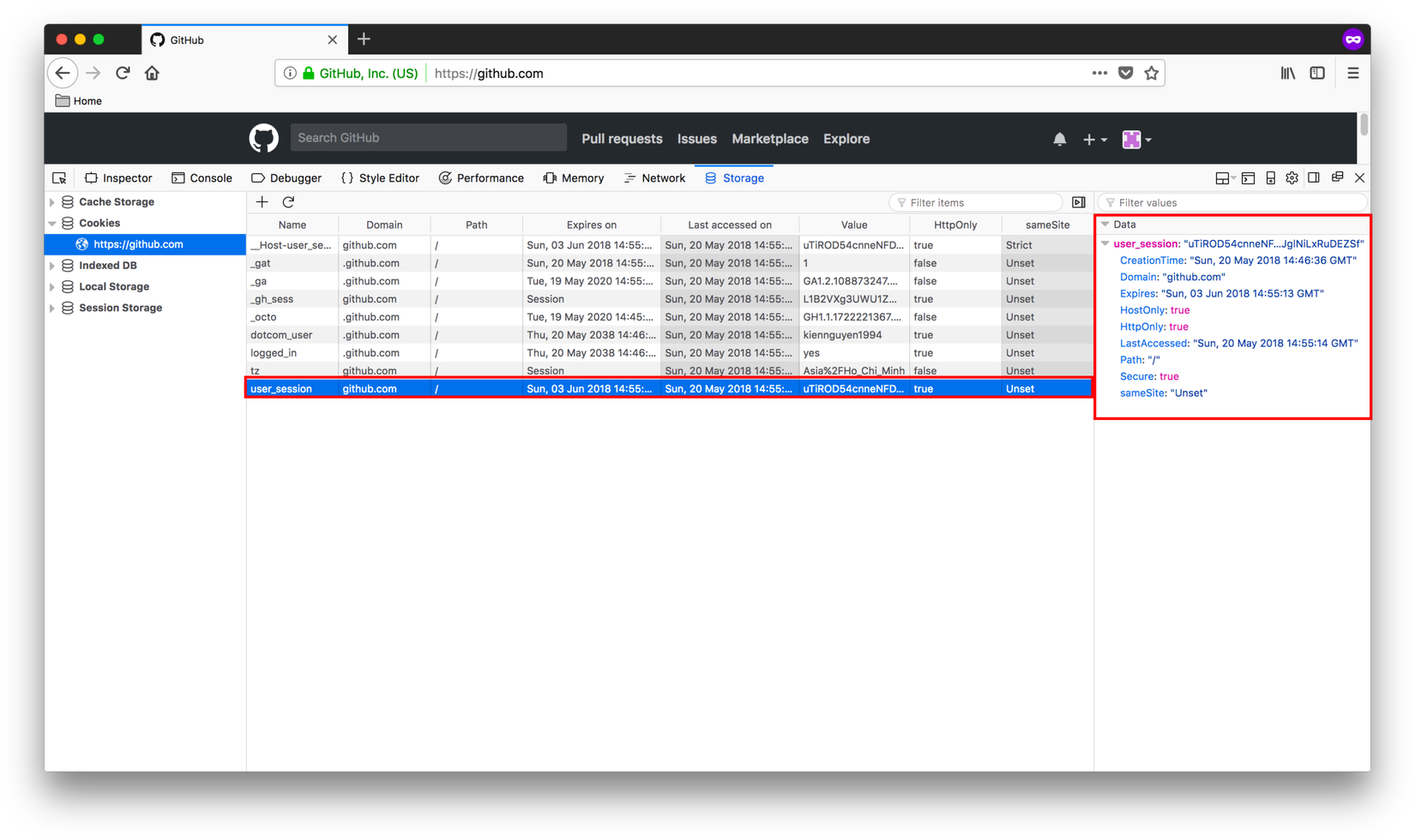Switch to the Performance tab
The width and height of the screenshot is (1415, 840).
(x=481, y=178)
